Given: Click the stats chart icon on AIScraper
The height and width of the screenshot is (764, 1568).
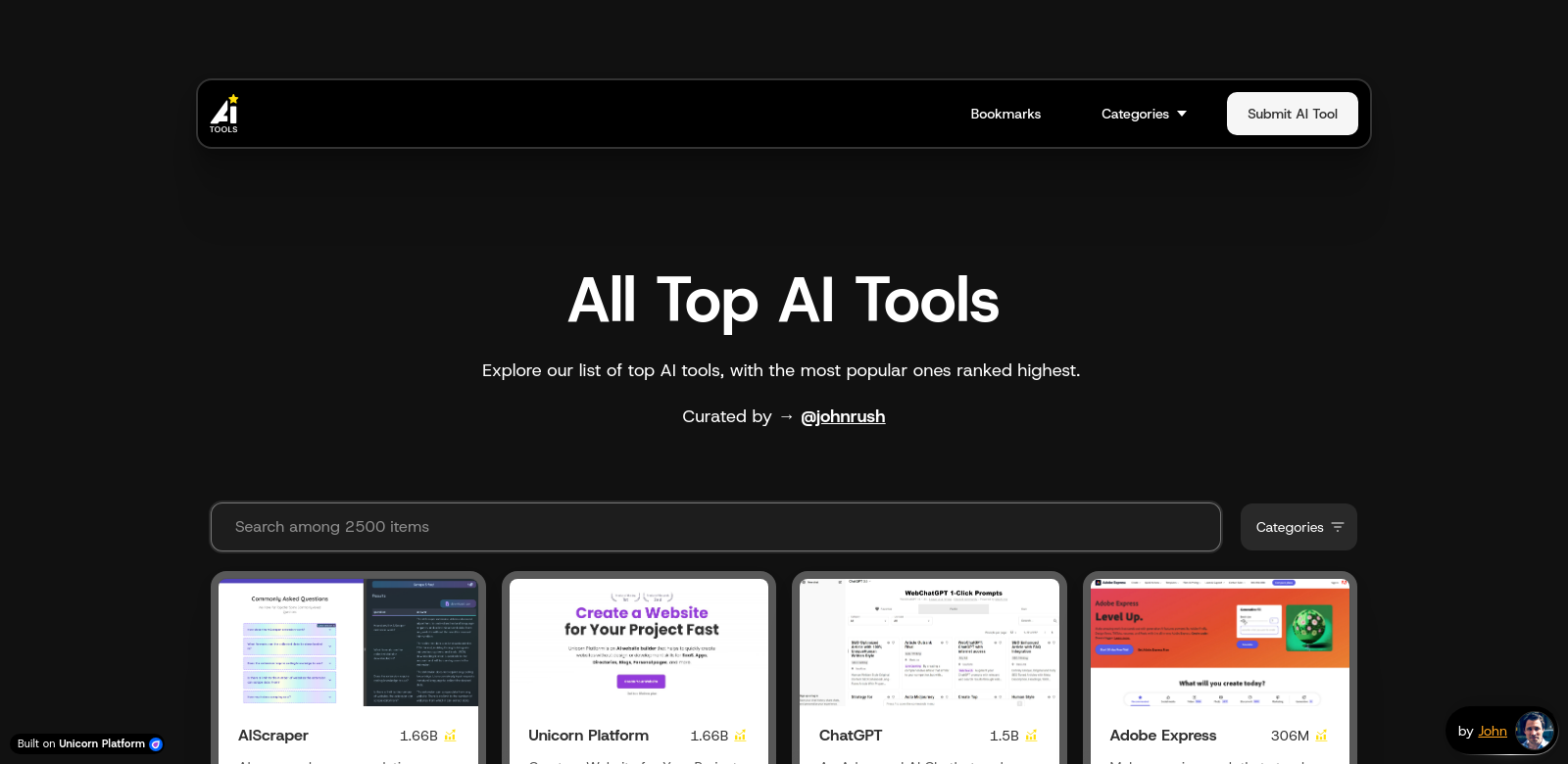Looking at the screenshot, I should pos(450,736).
